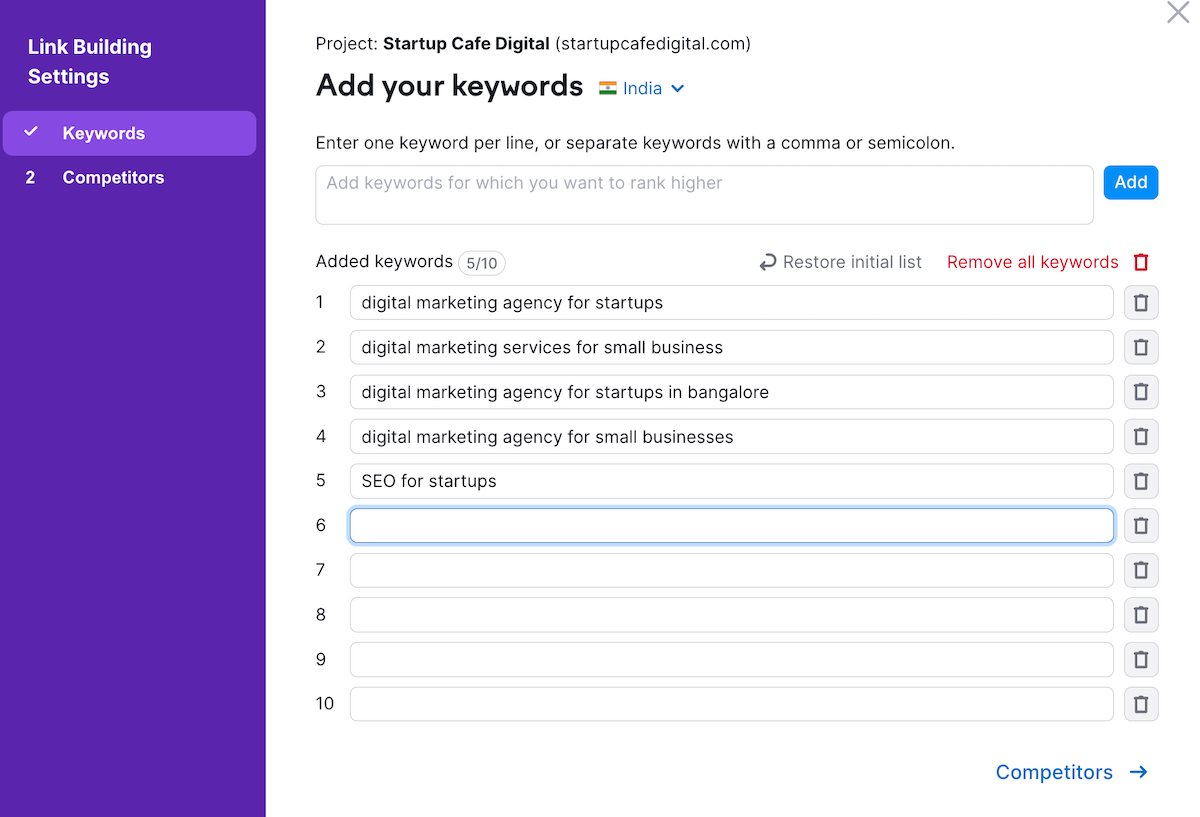
Task: Remove the bangalore keyword with its trash icon
Action: [x=1141, y=392]
